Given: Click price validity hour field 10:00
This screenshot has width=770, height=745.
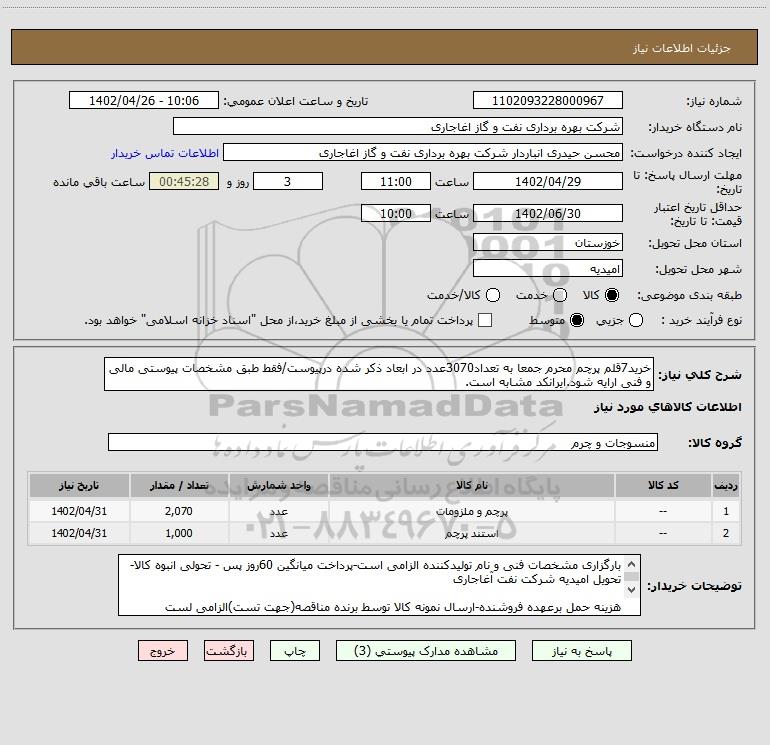Looking at the screenshot, I should (x=396, y=213).
